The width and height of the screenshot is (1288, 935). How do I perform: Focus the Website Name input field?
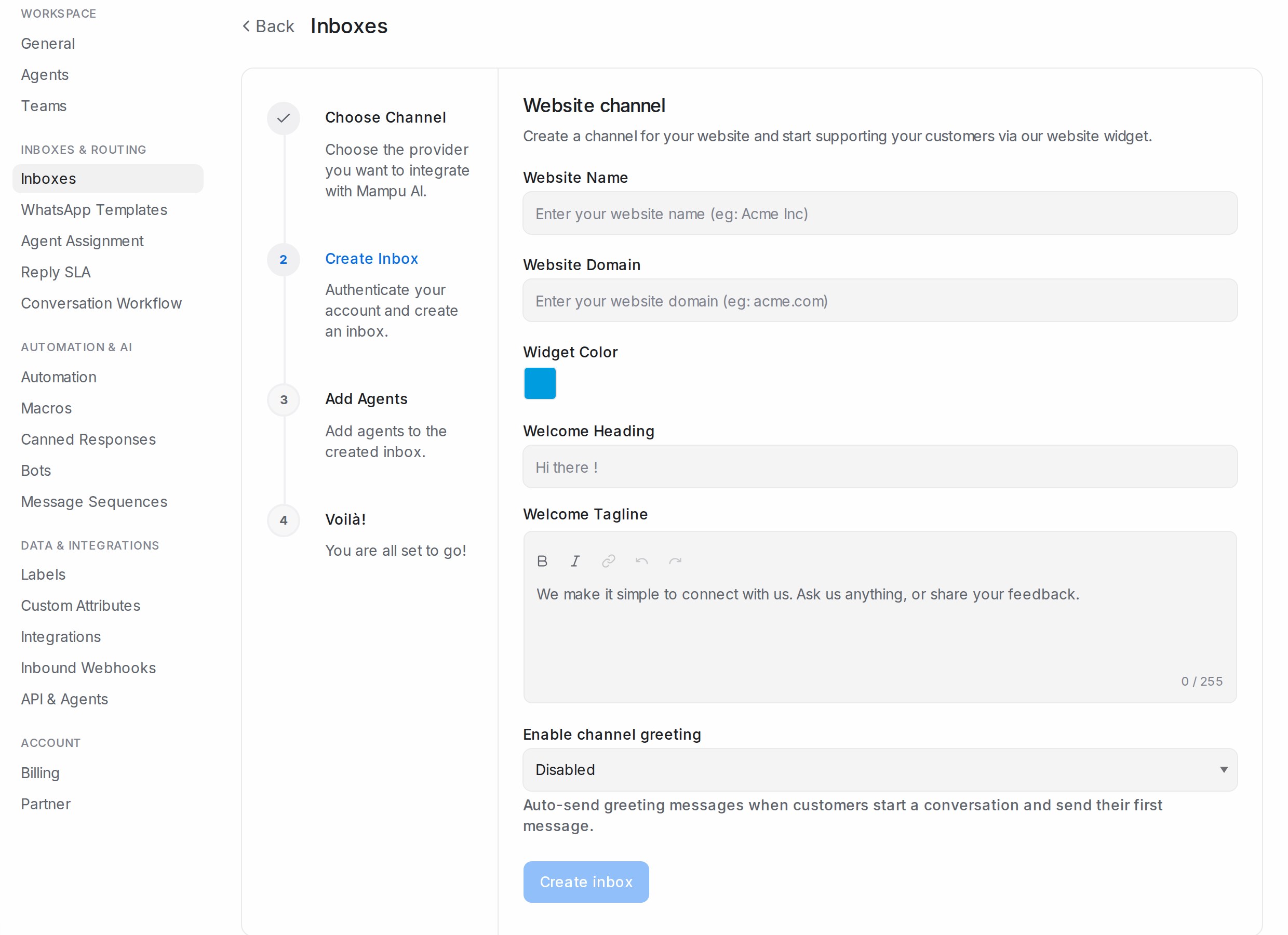click(x=880, y=213)
